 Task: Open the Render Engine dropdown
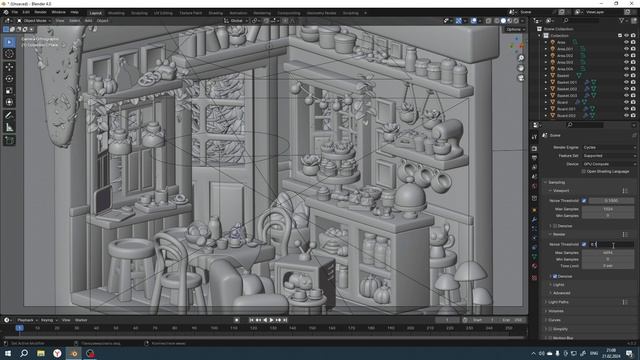(x=609, y=147)
